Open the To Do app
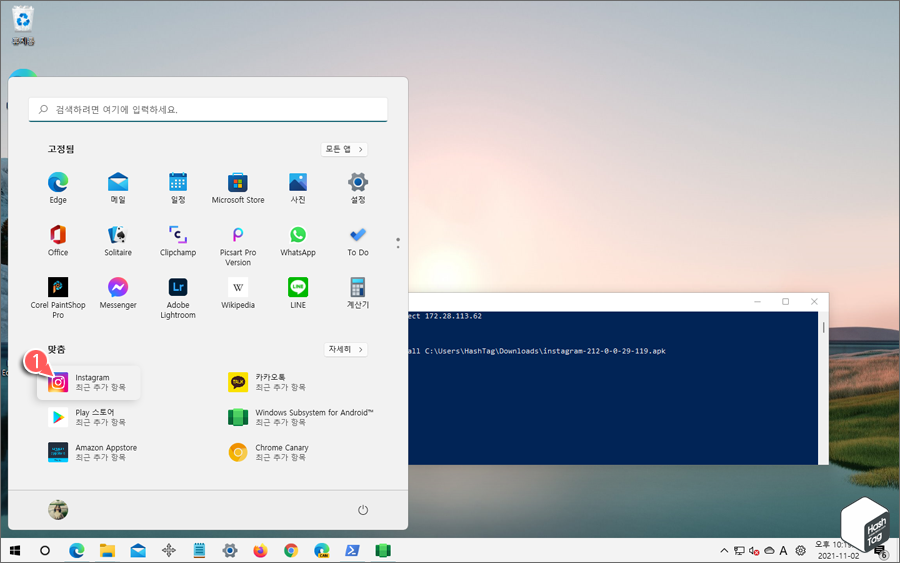Image resolution: width=900 pixels, height=563 pixels. [x=358, y=240]
